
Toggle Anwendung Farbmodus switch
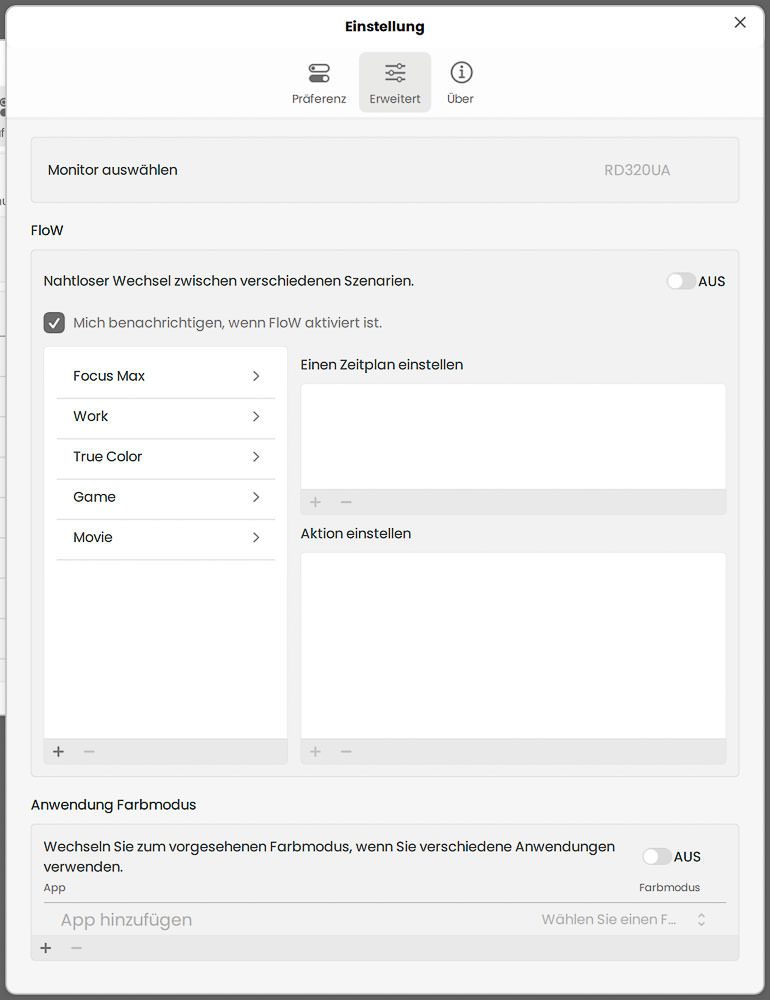(656, 857)
